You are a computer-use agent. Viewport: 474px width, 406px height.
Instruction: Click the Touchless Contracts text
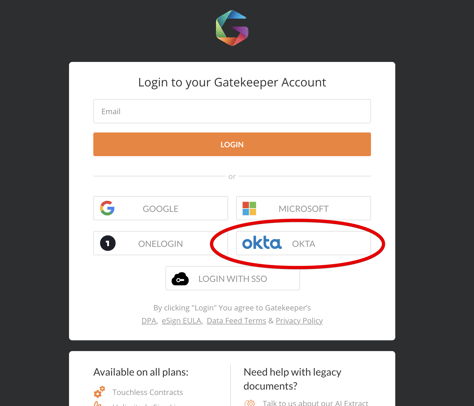tap(148, 392)
